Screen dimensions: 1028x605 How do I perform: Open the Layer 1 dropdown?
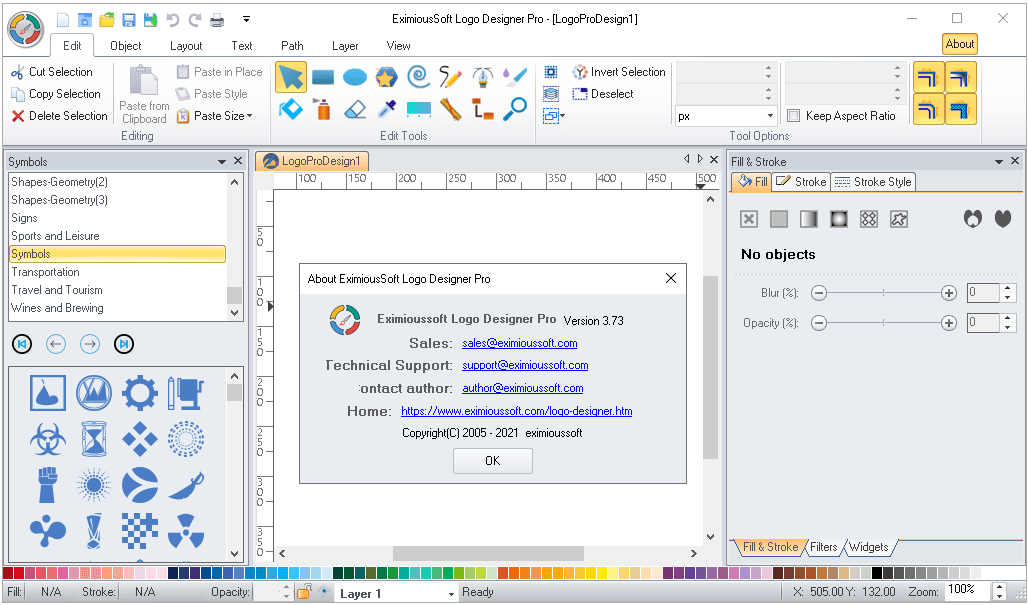pos(451,594)
